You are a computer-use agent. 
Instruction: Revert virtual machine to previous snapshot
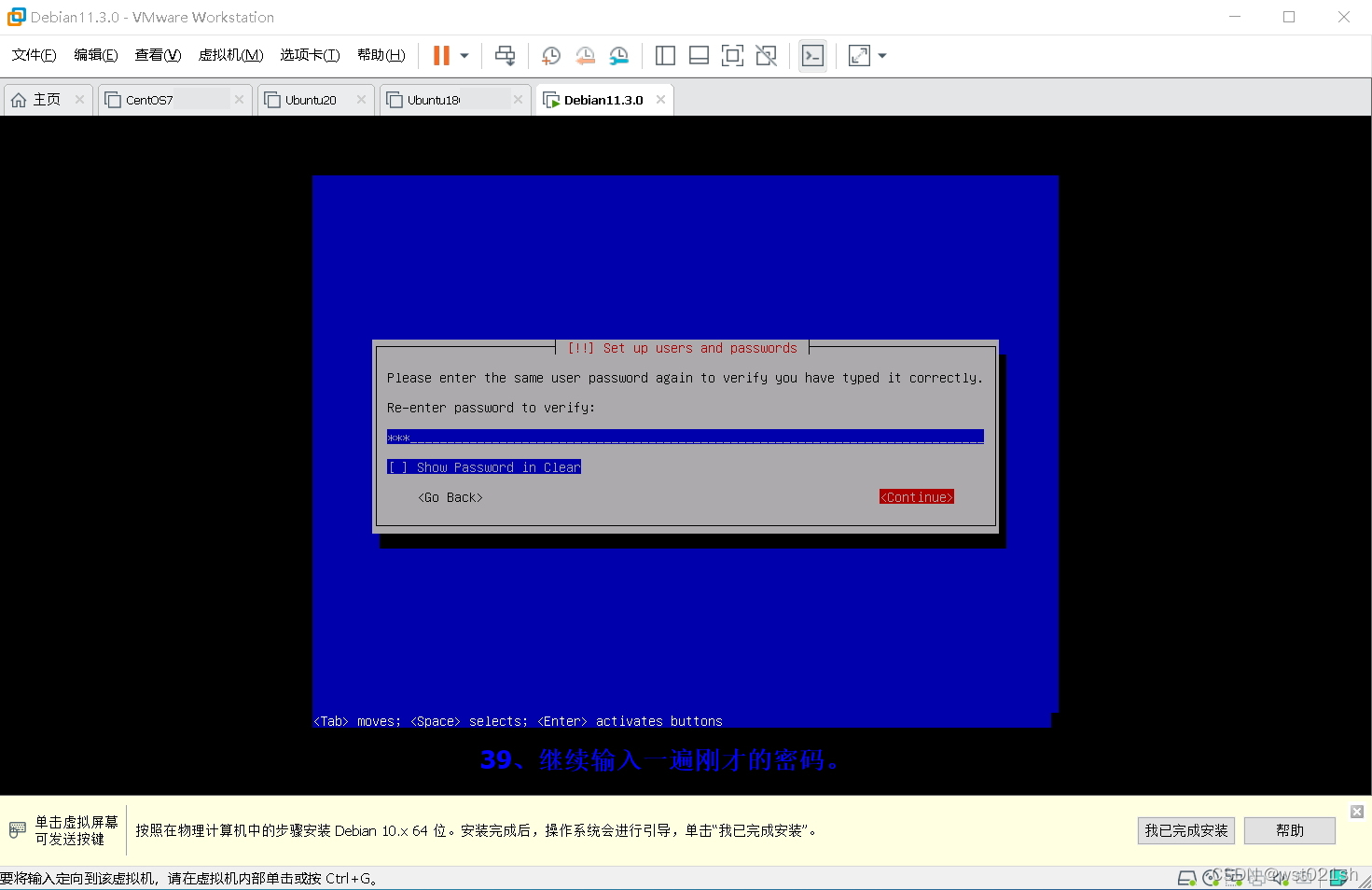[585, 56]
